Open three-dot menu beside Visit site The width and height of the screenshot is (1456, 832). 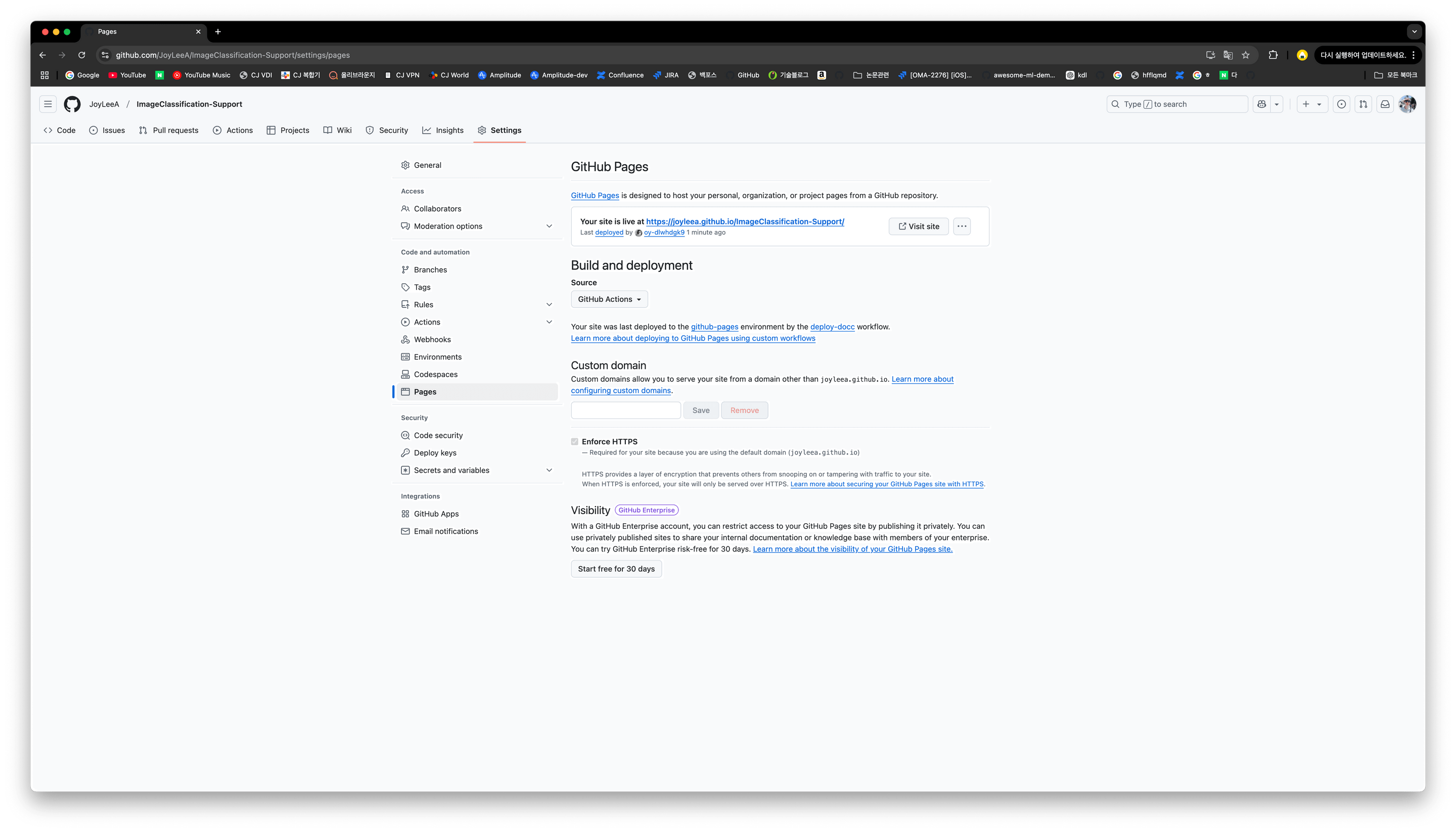click(x=962, y=226)
